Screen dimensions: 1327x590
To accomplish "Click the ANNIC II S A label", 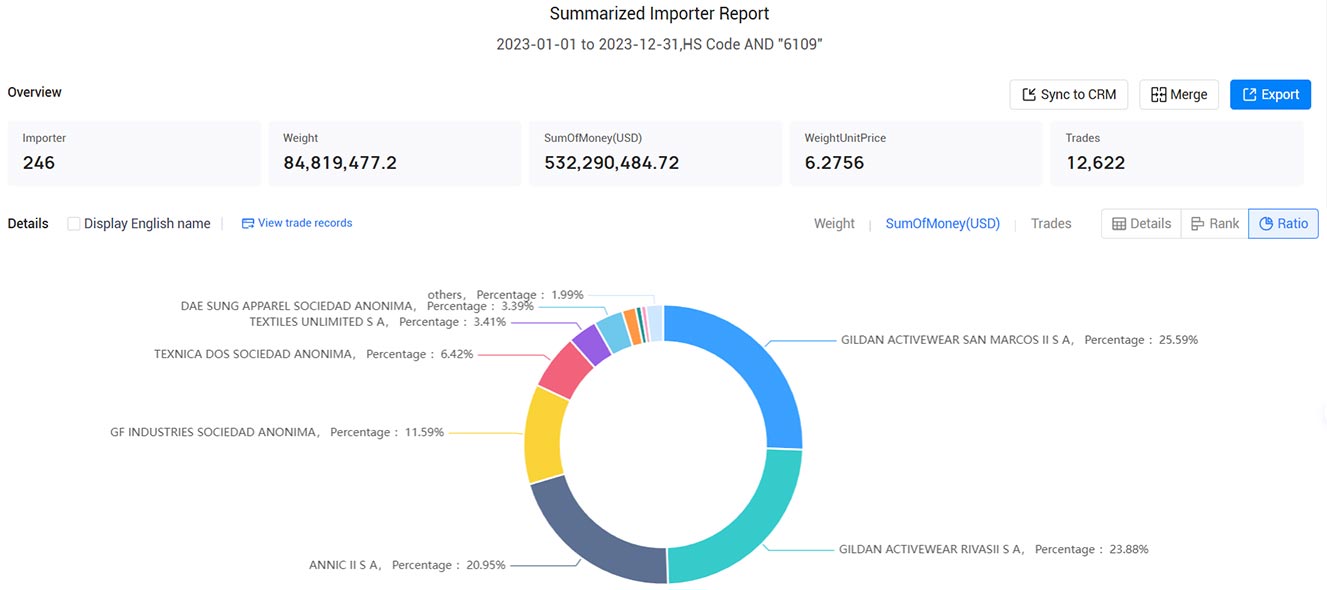I will pos(407,565).
